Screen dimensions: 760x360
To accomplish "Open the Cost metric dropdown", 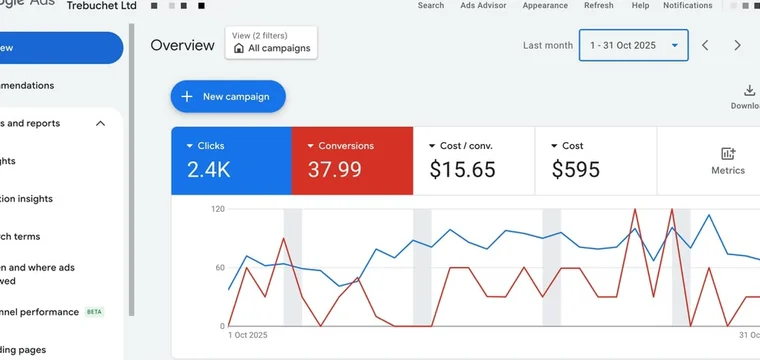I will pyautogui.click(x=554, y=146).
